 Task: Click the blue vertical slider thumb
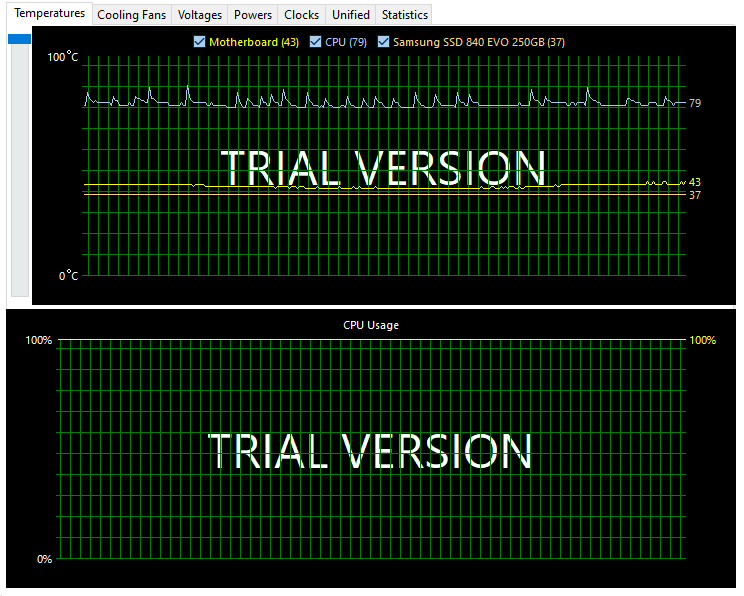click(19, 39)
